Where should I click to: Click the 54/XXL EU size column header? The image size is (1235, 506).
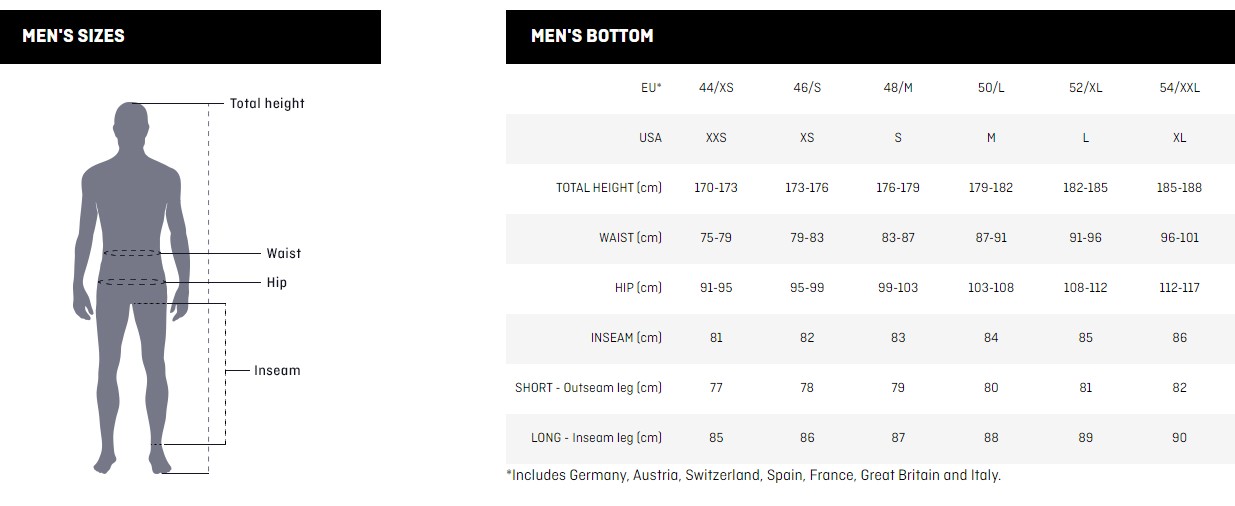pos(1179,88)
